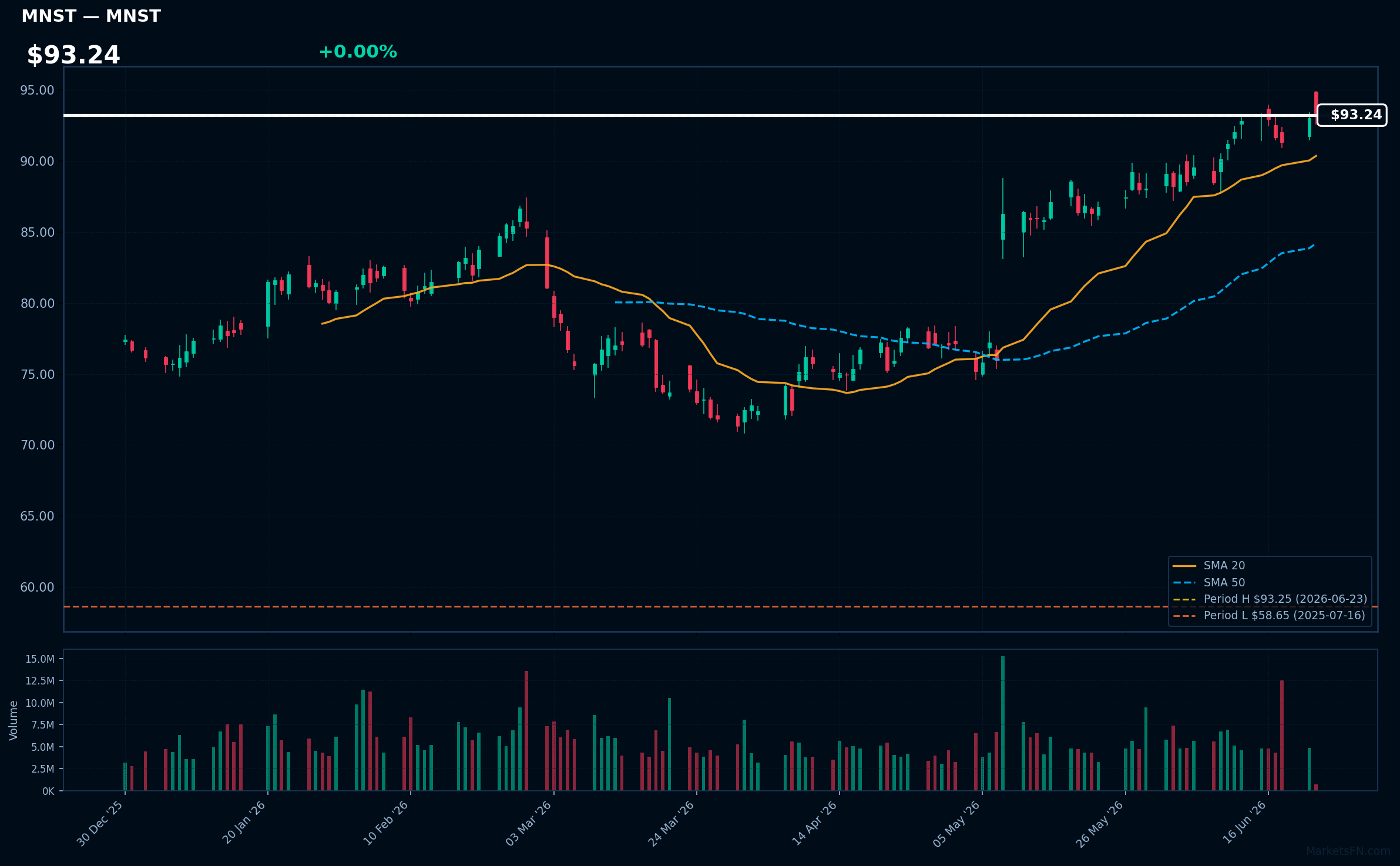Click the 60.00 price axis label
This screenshot has width=1400, height=866.
(x=37, y=588)
